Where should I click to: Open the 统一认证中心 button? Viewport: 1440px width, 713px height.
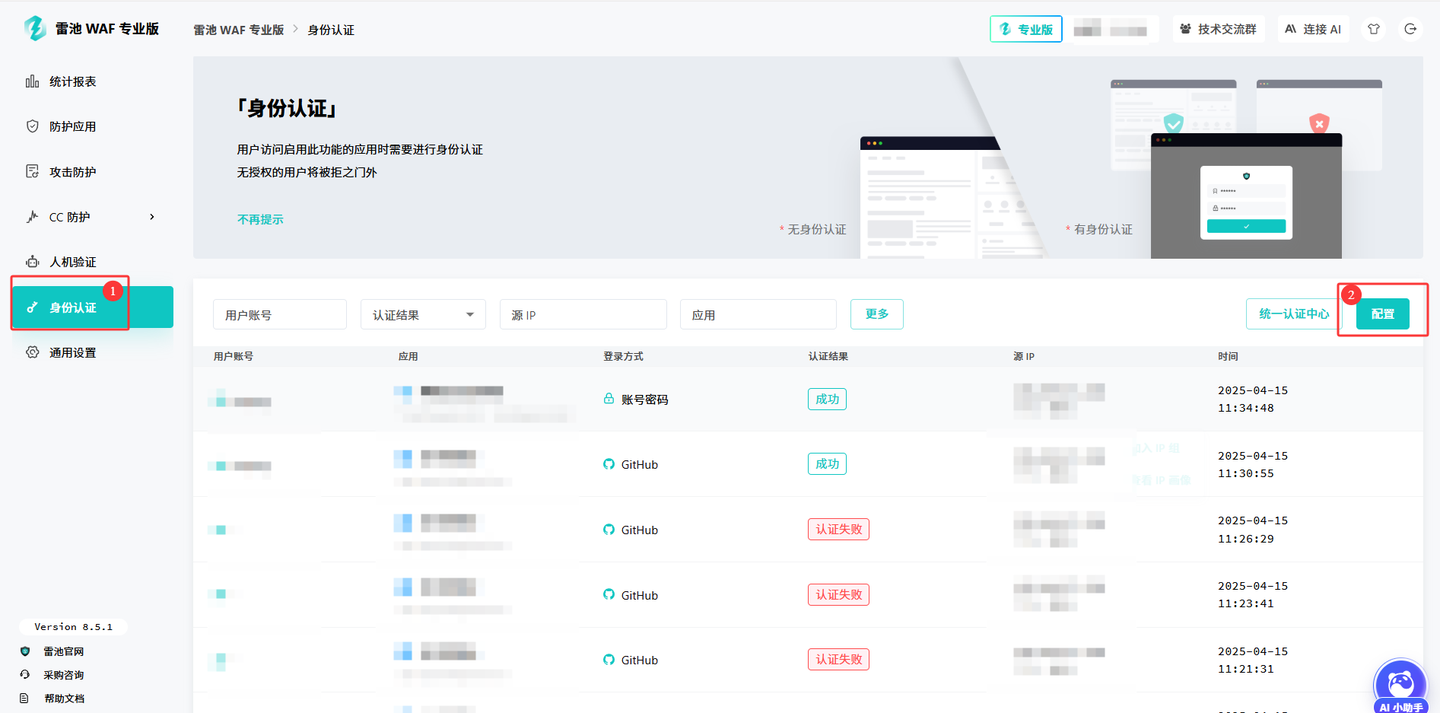[1294, 314]
